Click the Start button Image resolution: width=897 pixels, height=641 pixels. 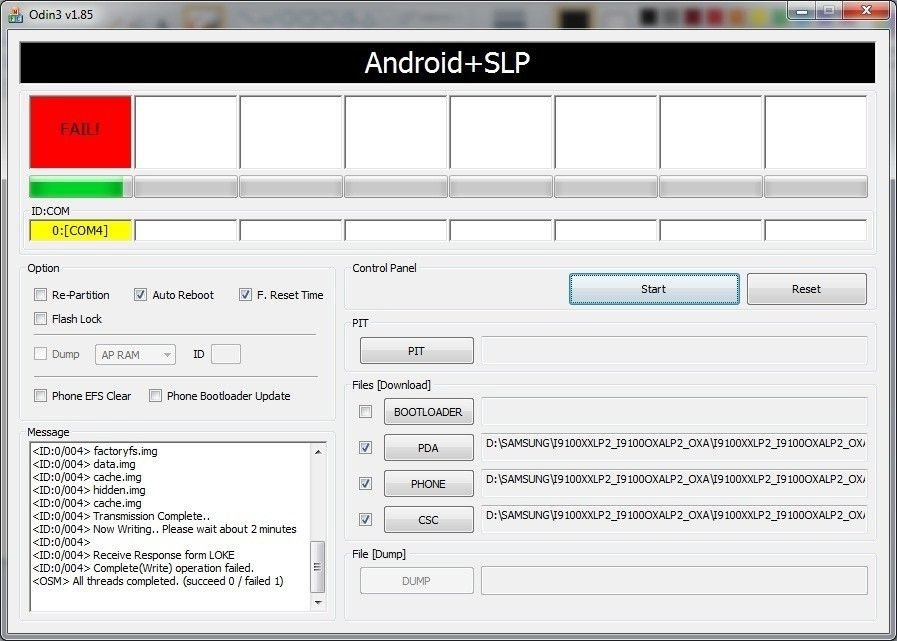654,289
